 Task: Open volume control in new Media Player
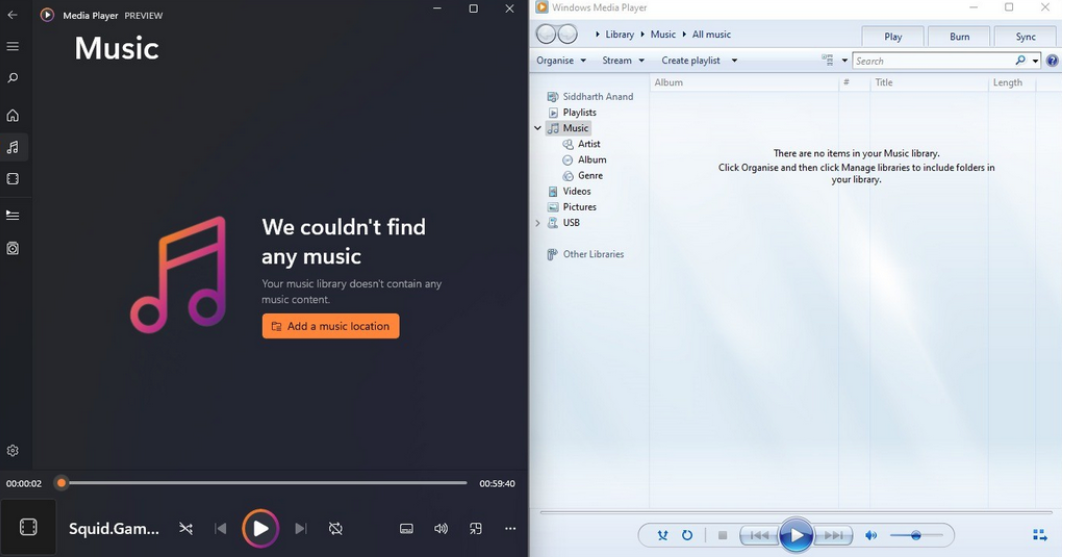click(x=441, y=528)
